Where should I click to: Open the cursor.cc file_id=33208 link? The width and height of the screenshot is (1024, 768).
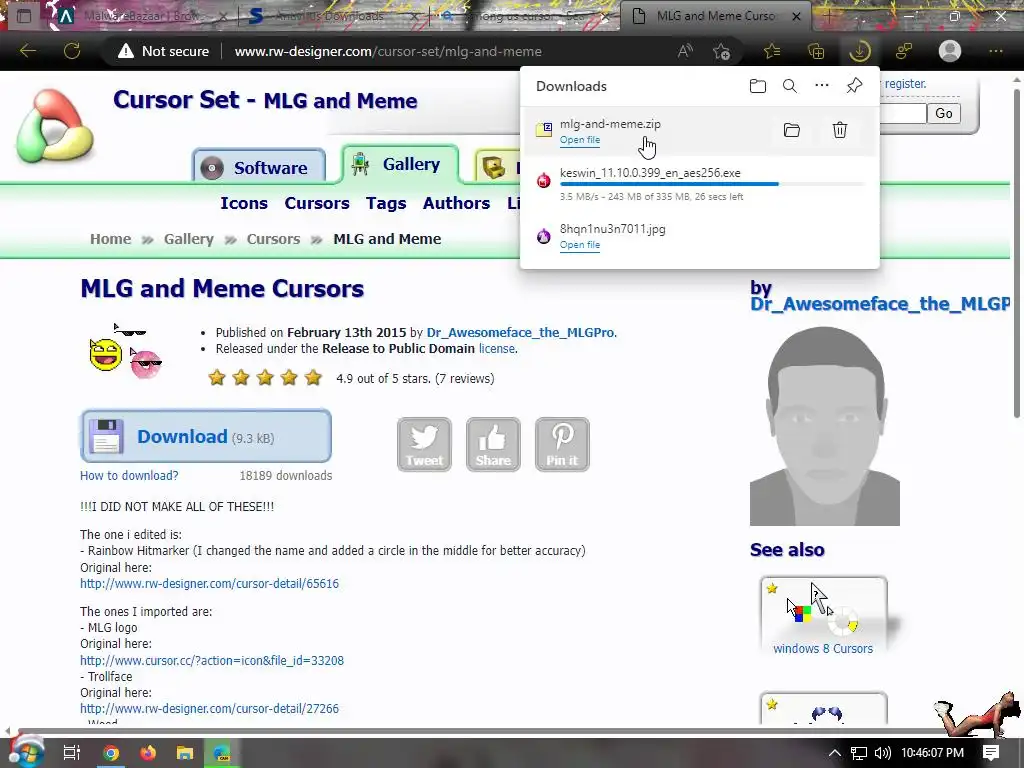point(212,660)
